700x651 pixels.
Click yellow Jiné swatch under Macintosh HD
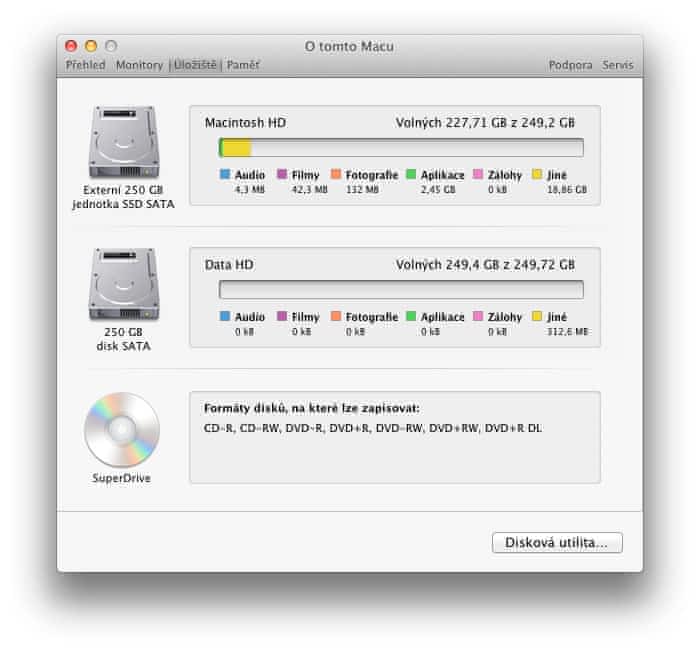[x=537, y=174]
